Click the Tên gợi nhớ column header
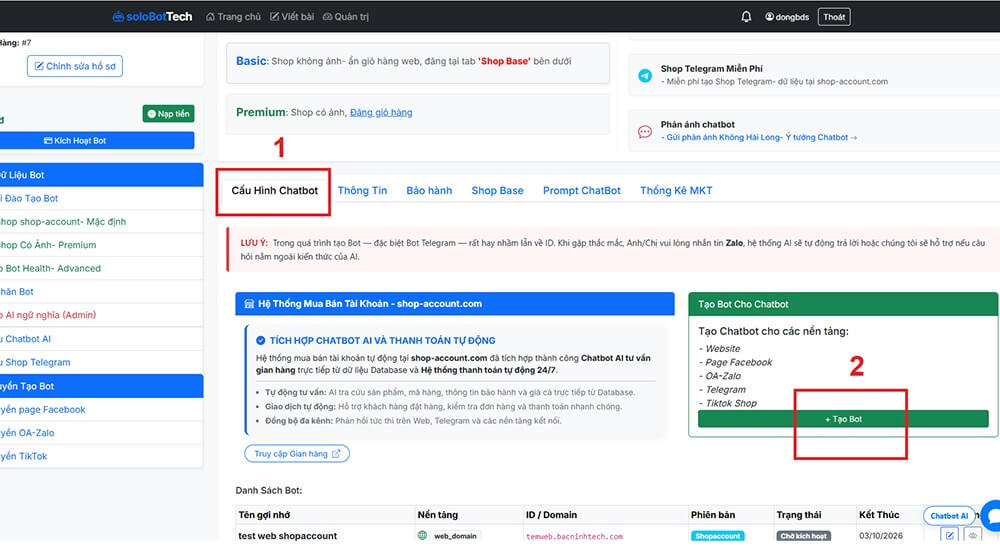The image size is (1000, 547). click(x=264, y=514)
